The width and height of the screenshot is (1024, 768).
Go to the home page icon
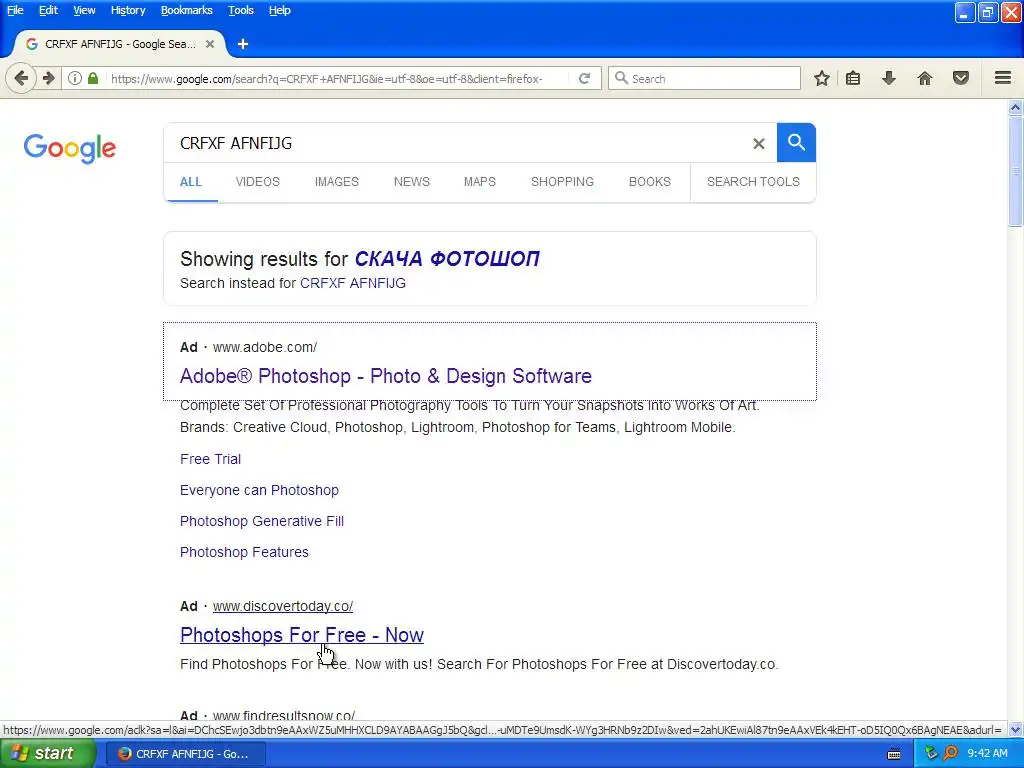pos(925,78)
